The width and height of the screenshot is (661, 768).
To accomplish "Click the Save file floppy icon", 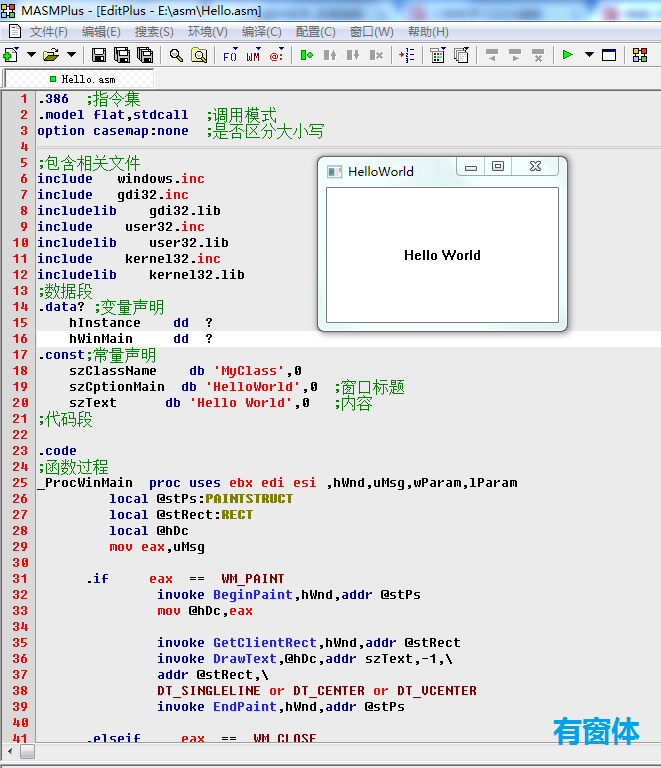I will point(98,55).
